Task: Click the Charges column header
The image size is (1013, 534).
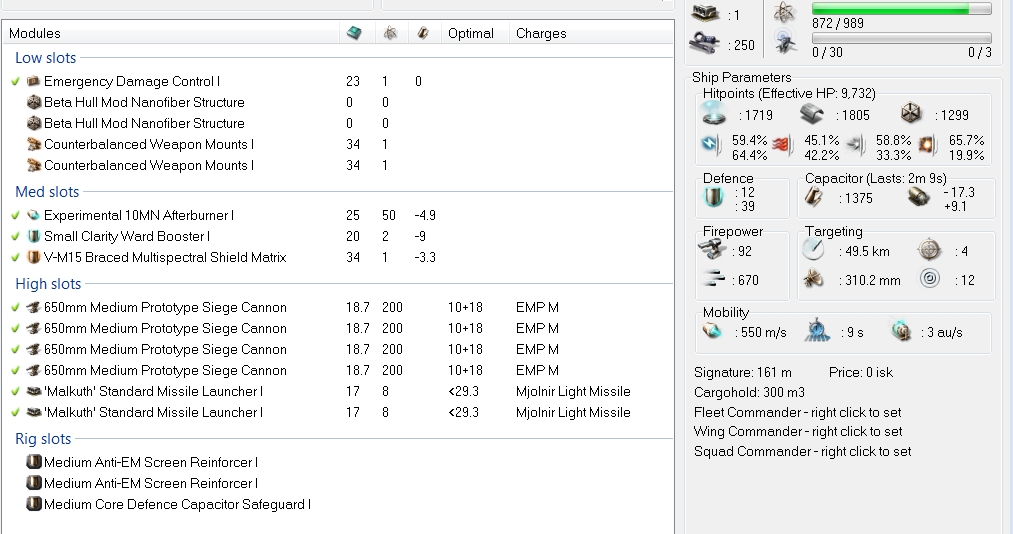Action: [541, 33]
